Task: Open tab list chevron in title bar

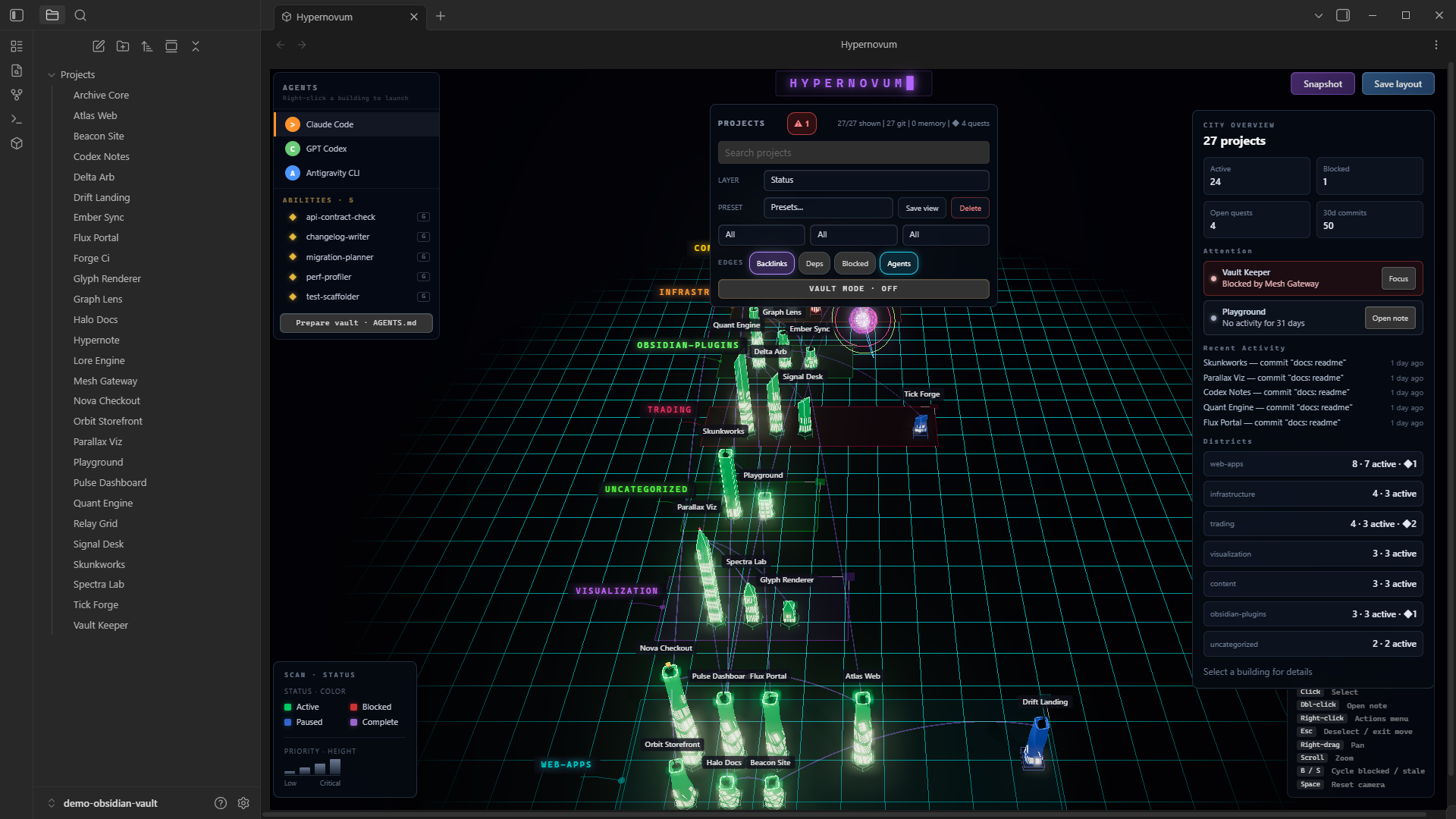Action: [x=1319, y=15]
